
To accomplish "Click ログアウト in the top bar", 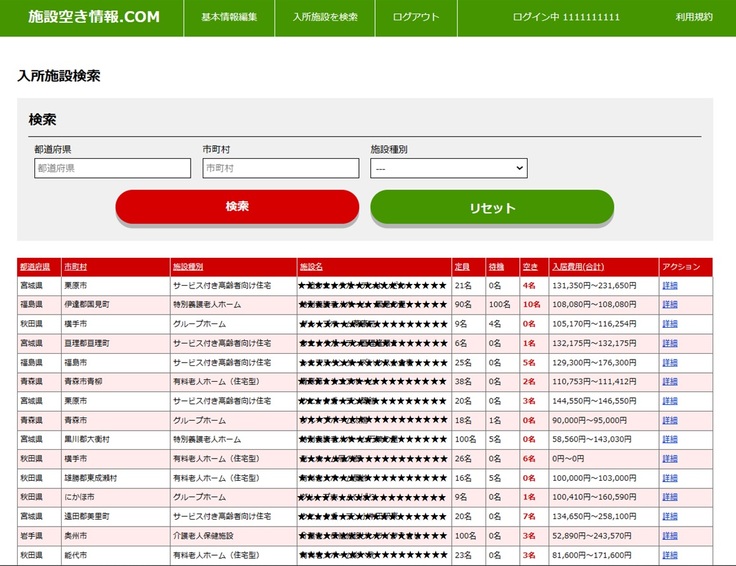I will (x=416, y=18).
